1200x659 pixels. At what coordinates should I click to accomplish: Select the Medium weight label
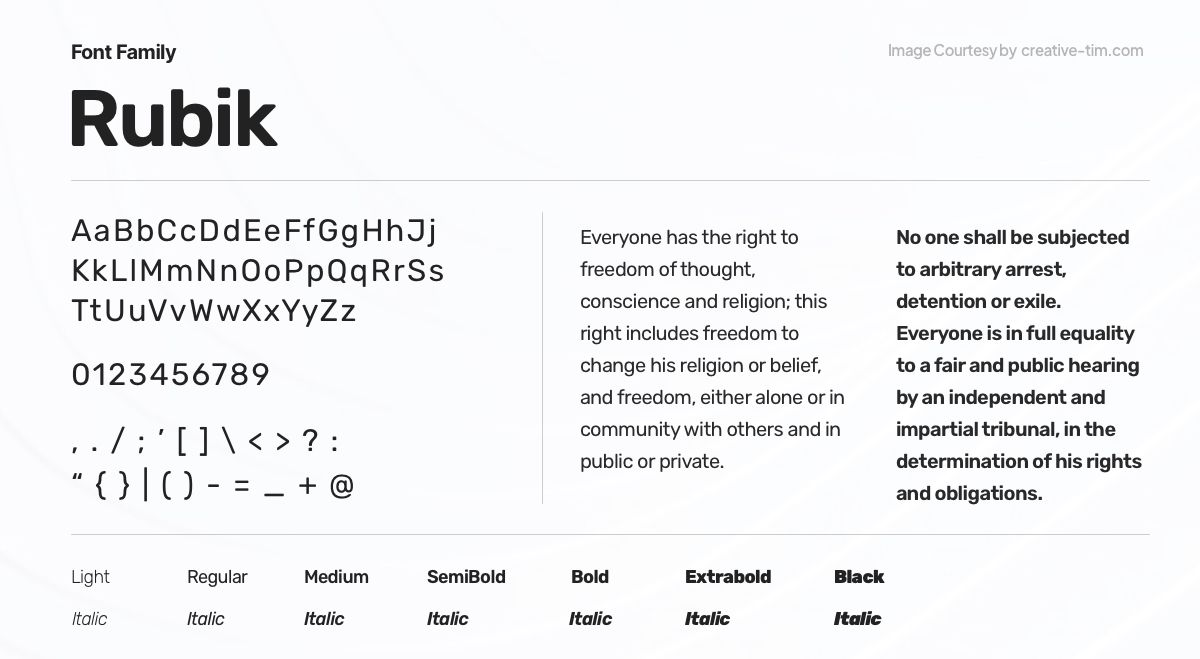point(336,577)
